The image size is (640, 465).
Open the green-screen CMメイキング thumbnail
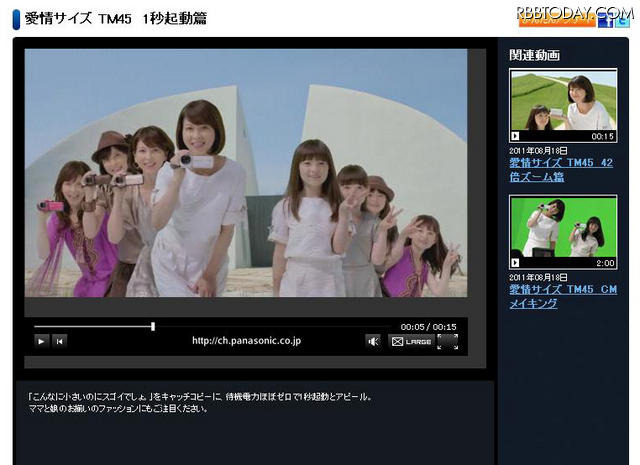click(563, 231)
